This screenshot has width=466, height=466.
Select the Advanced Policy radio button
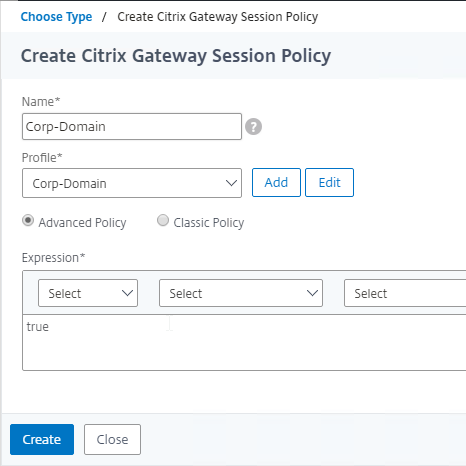(28, 220)
